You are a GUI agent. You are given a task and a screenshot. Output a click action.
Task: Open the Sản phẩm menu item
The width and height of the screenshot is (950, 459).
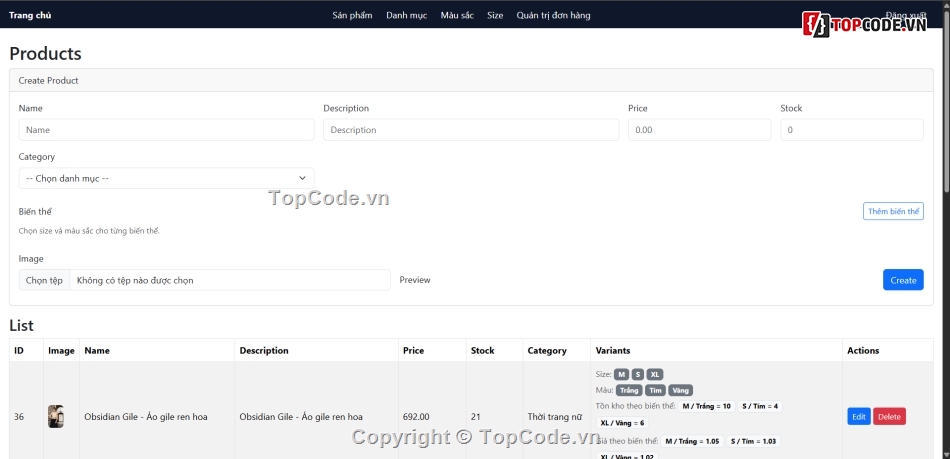352,15
